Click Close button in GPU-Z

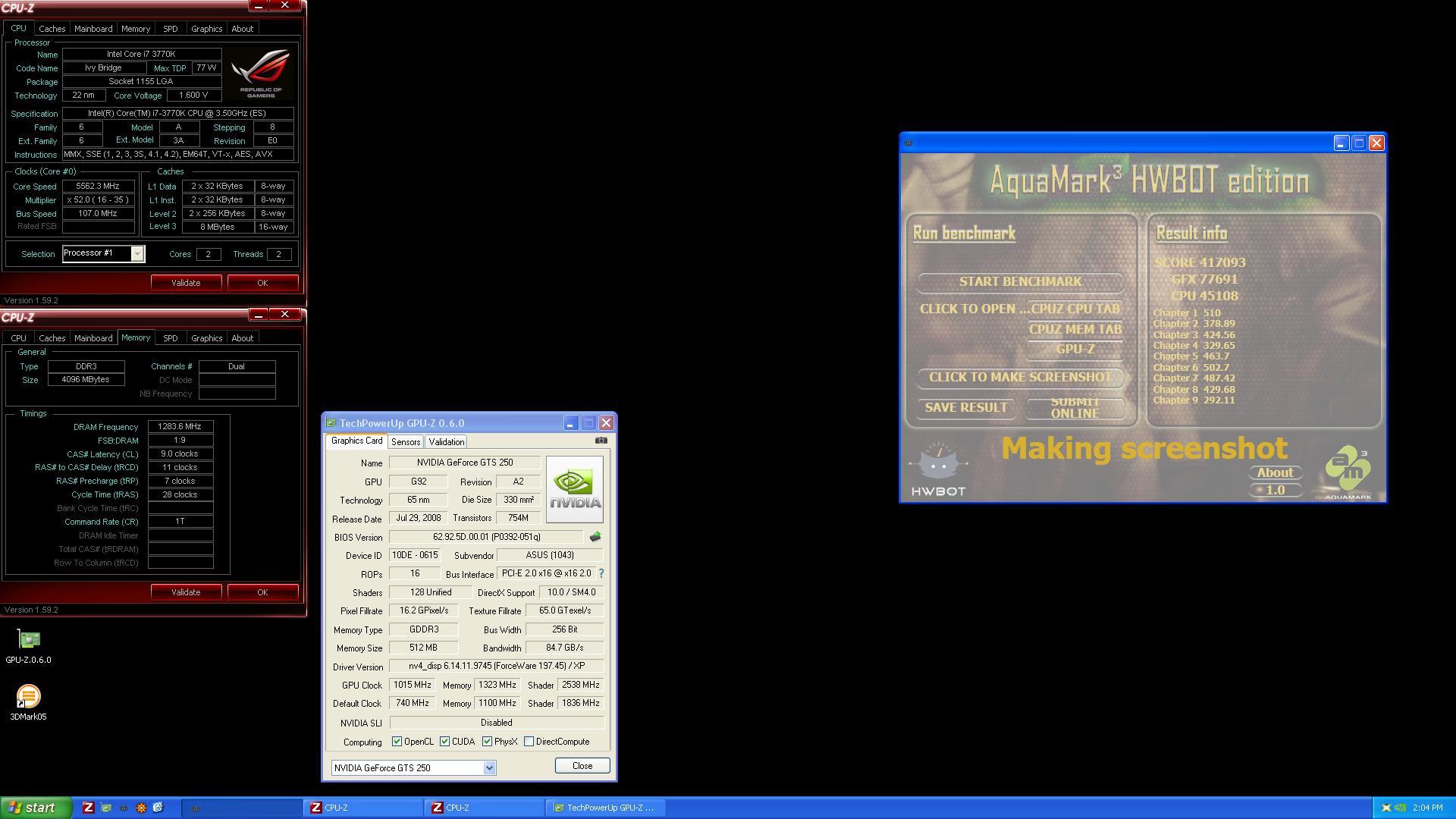point(582,766)
